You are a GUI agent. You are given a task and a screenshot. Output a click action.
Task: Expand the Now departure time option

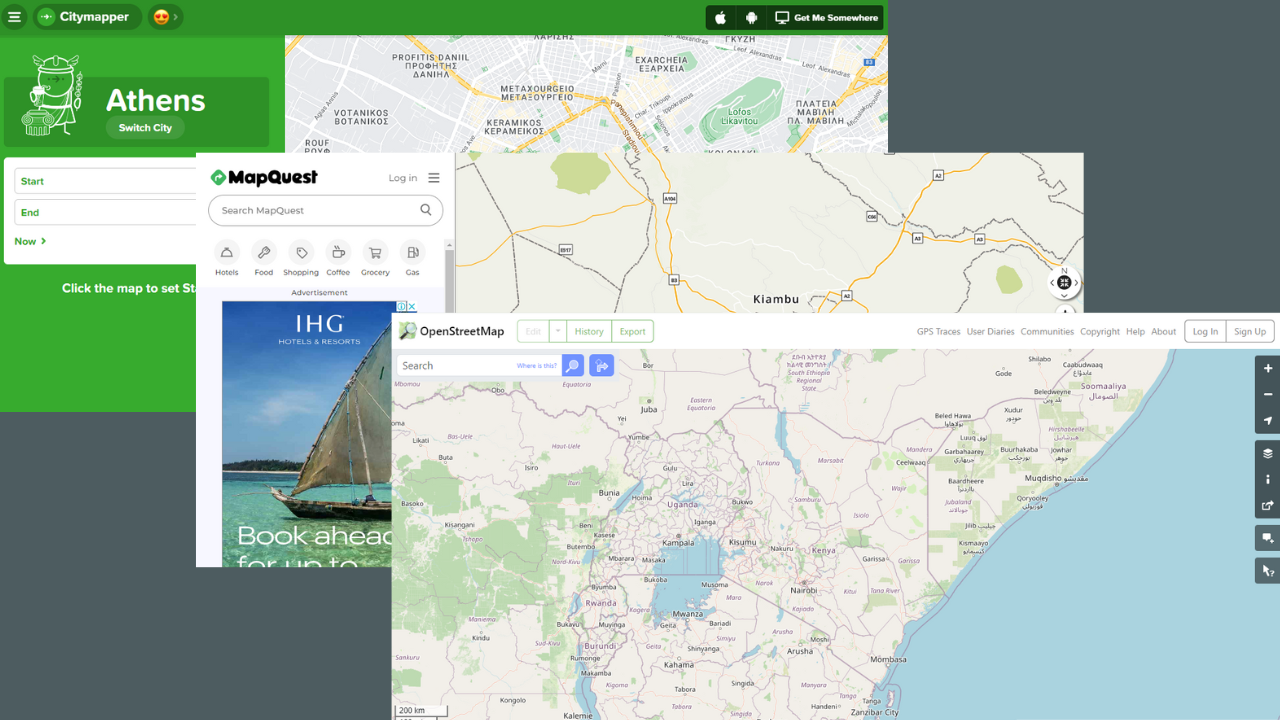point(30,241)
